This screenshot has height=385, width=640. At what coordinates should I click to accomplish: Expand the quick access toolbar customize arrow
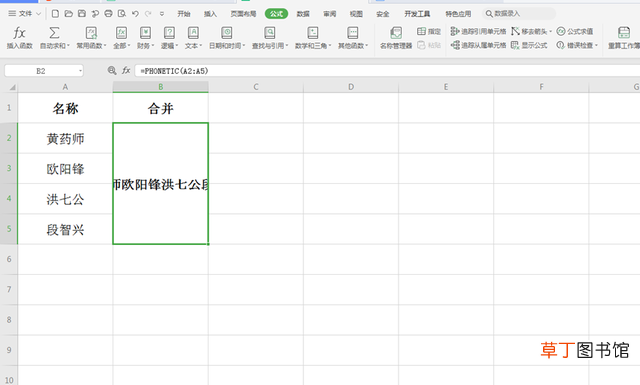(x=162, y=14)
